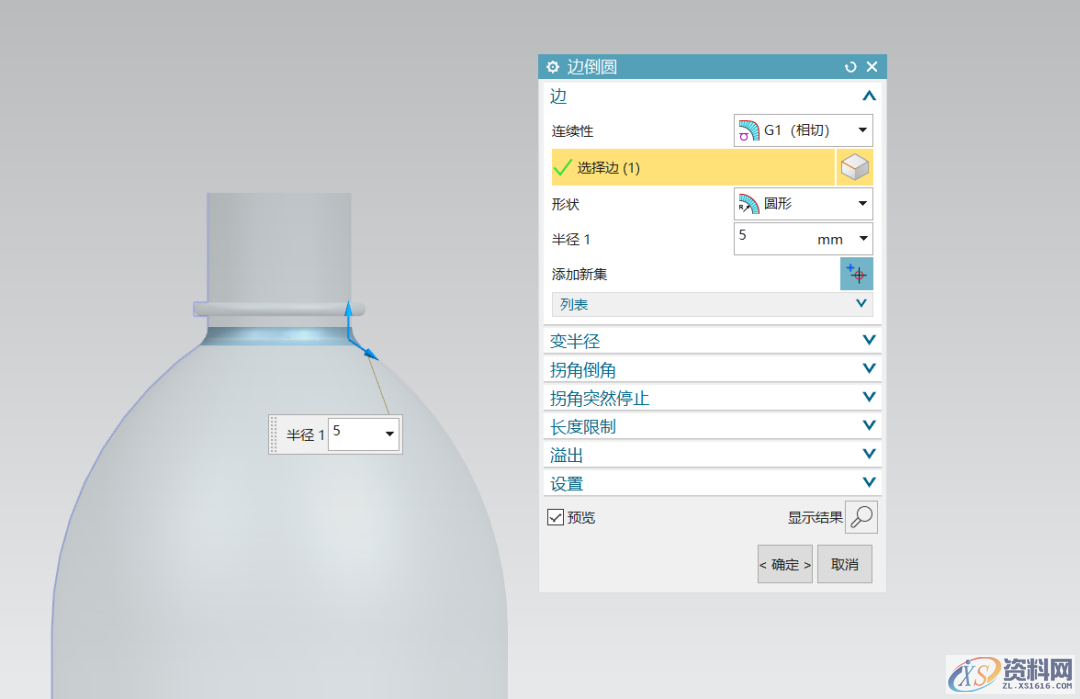
Task: Click the 确定 confirm button
Action: pyautogui.click(x=784, y=564)
